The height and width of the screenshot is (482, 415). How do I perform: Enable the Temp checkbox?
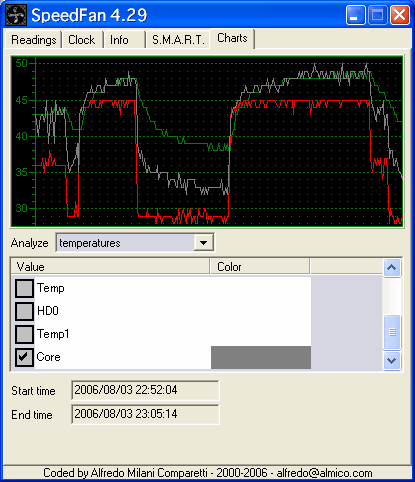(24, 288)
